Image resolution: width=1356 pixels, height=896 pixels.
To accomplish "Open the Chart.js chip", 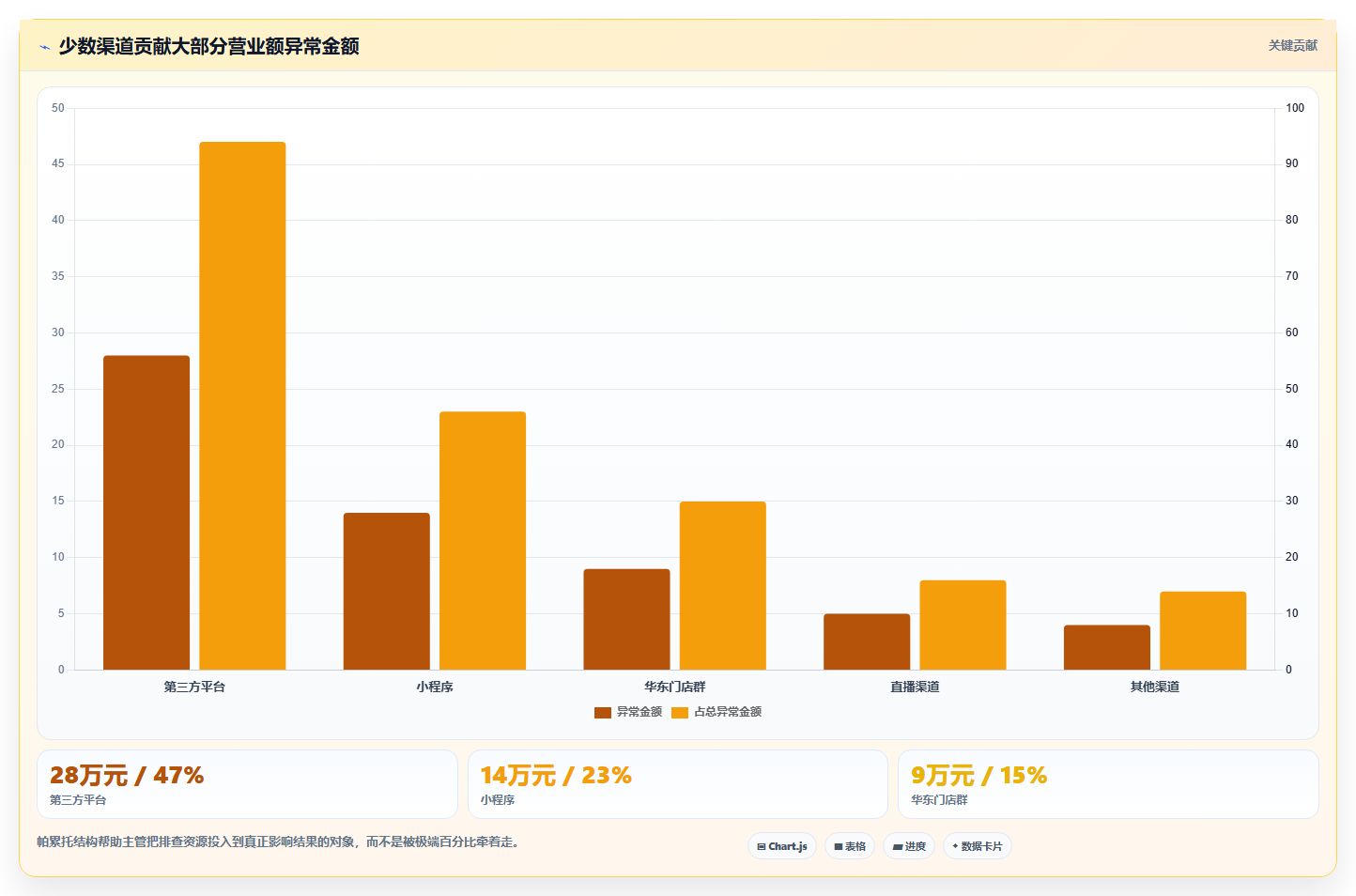I will (782, 846).
